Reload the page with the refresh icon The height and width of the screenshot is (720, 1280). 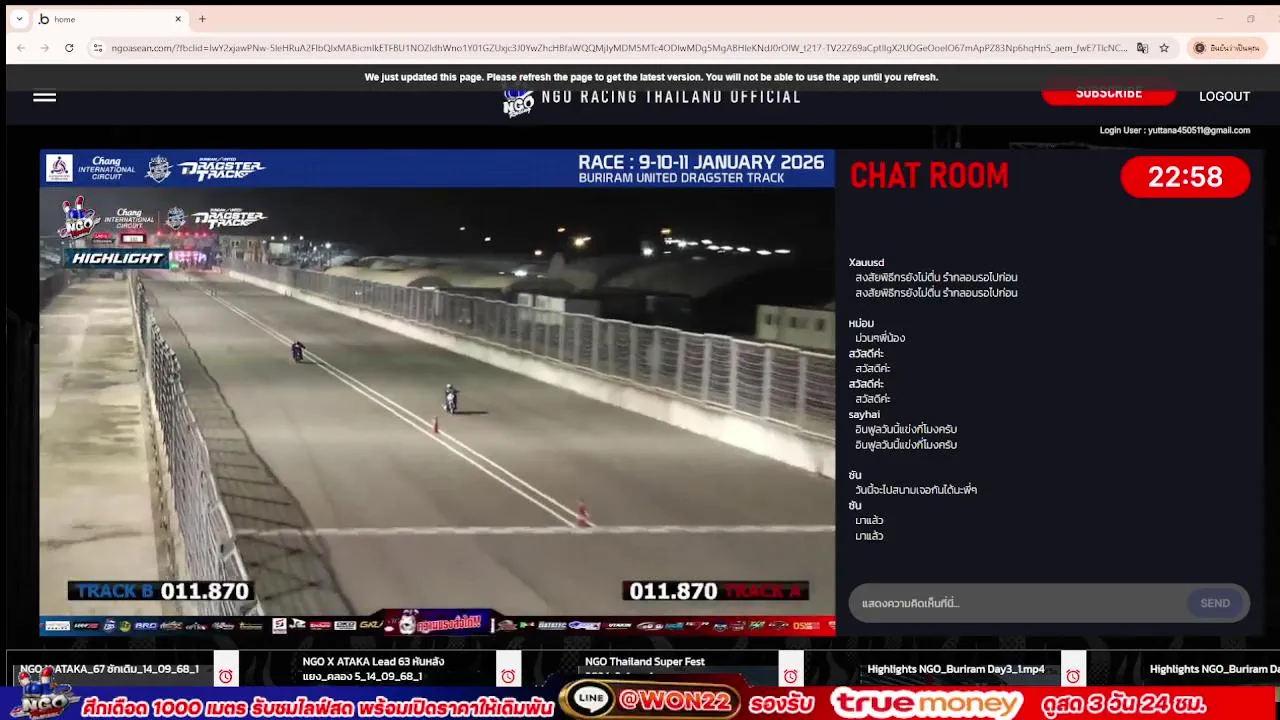pyautogui.click(x=69, y=48)
